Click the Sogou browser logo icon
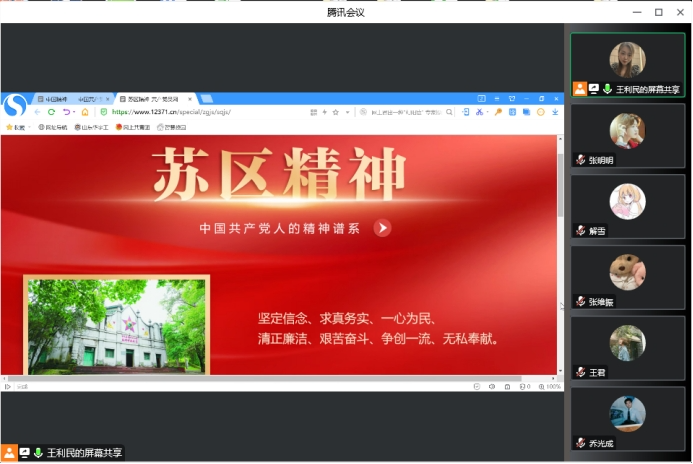Image resolution: width=693 pixels, height=464 pixels. [15, 105]
